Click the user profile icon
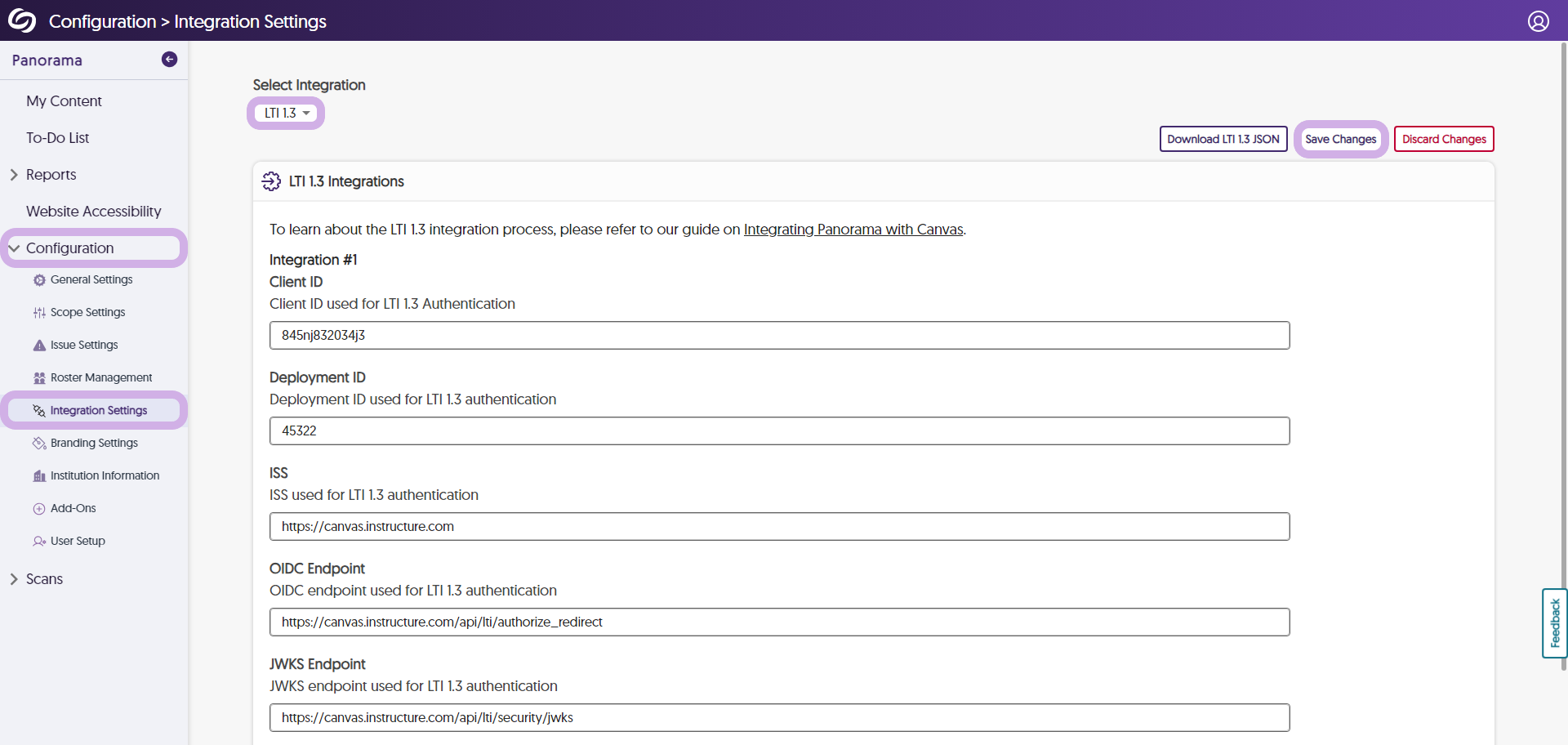 1538,21
